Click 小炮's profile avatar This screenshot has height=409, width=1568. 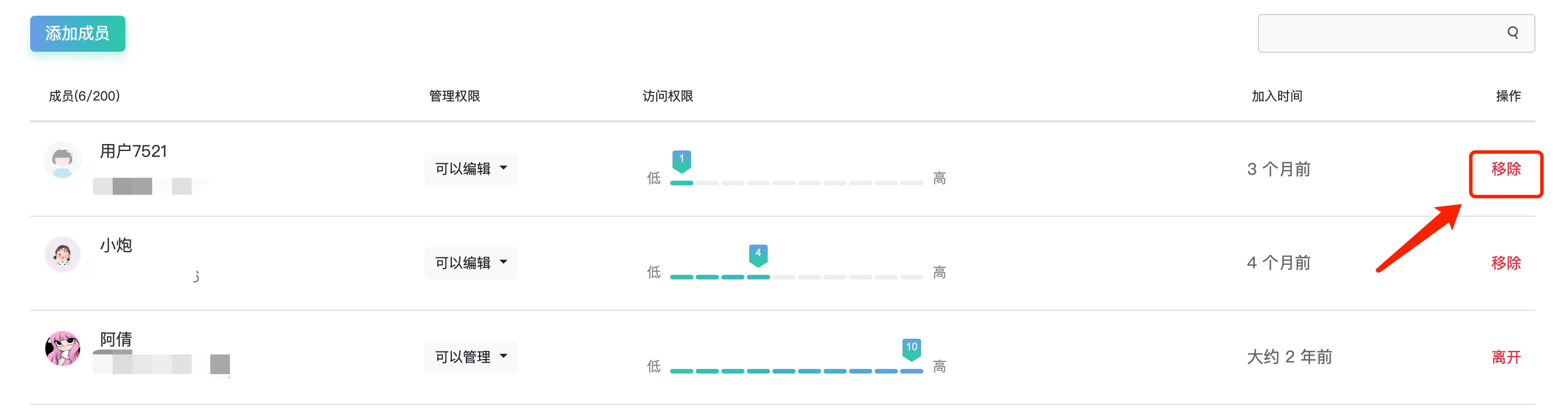tap(63, 254)
